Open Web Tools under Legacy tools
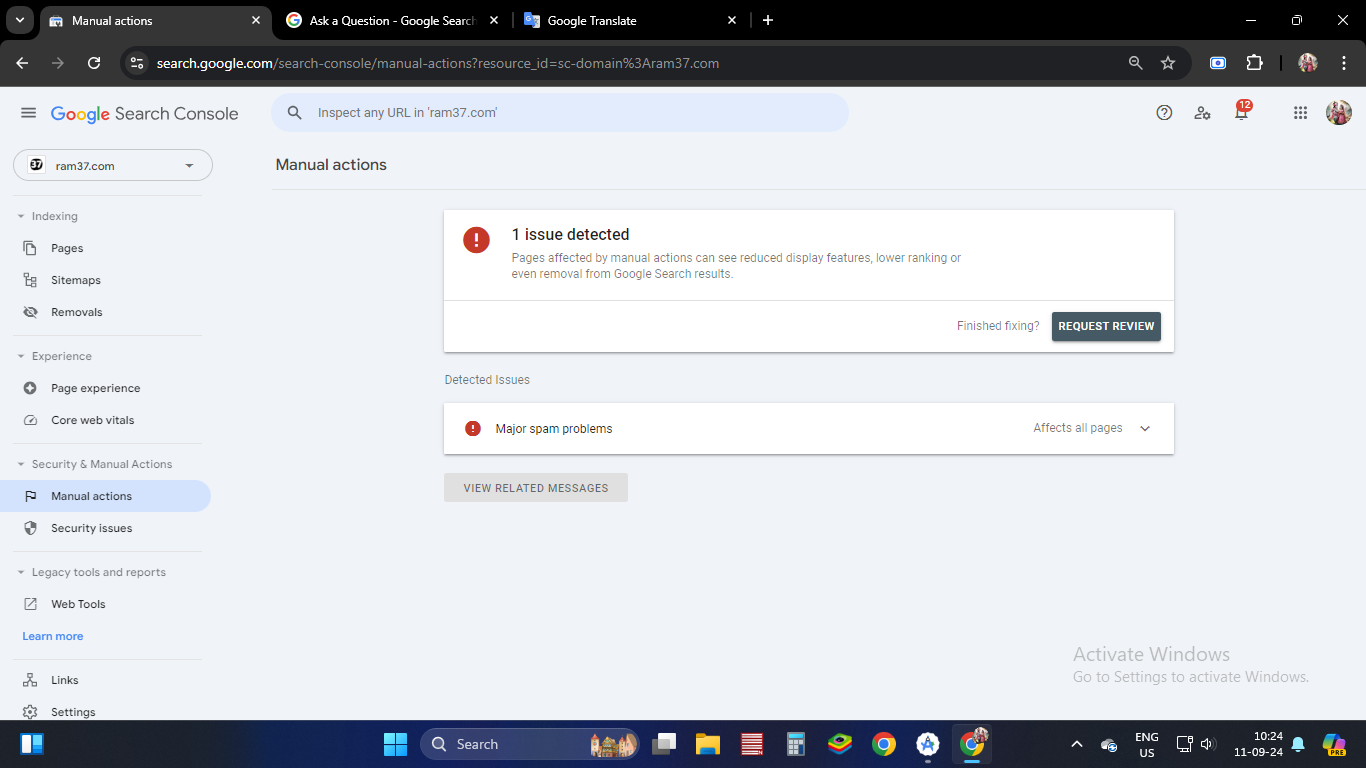Image resolution: width=1366 pixels, height=768 pixels. (78, 603)
